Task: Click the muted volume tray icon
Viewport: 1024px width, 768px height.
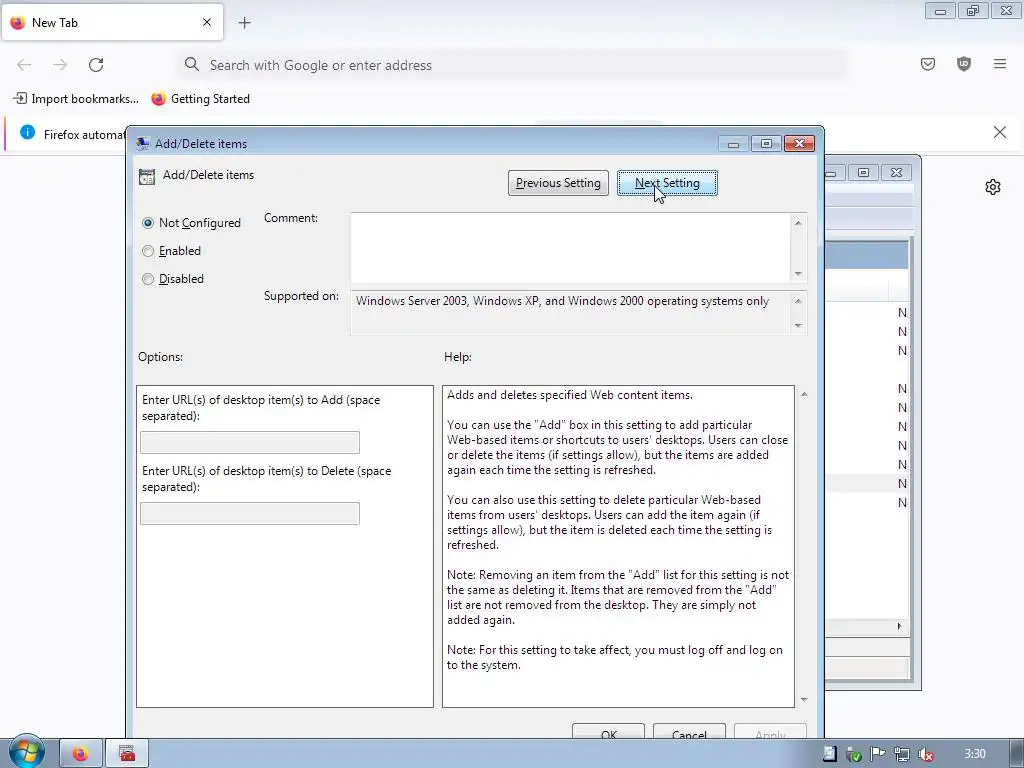Action: click(x=925, y=754)
